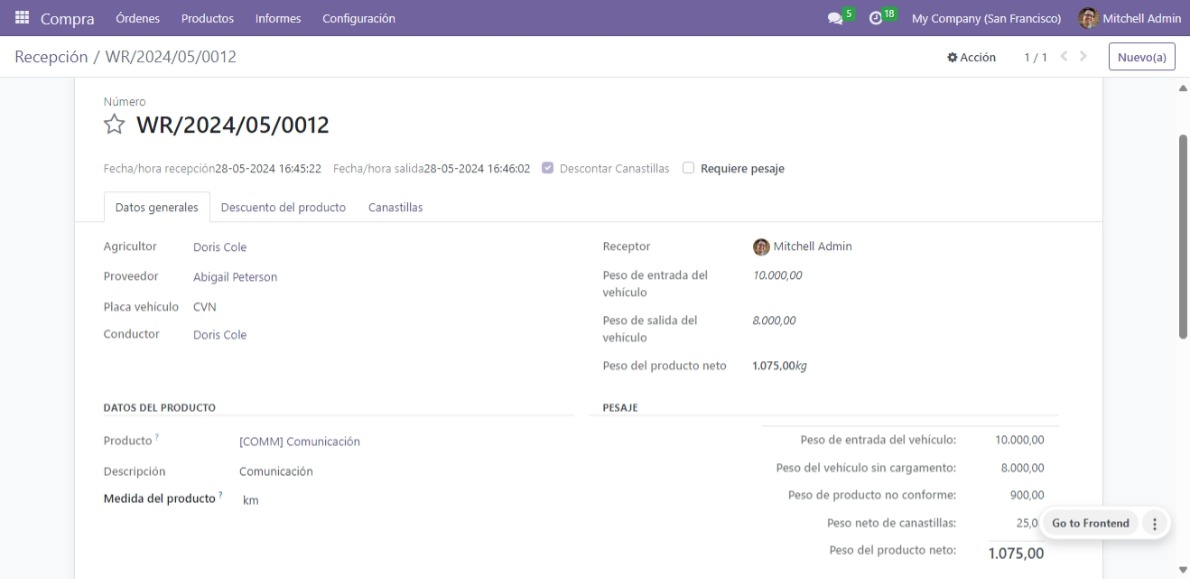Screen dimensions: 1190x579
Task: Go to the previous record arrow
Action: point(1065,57)
